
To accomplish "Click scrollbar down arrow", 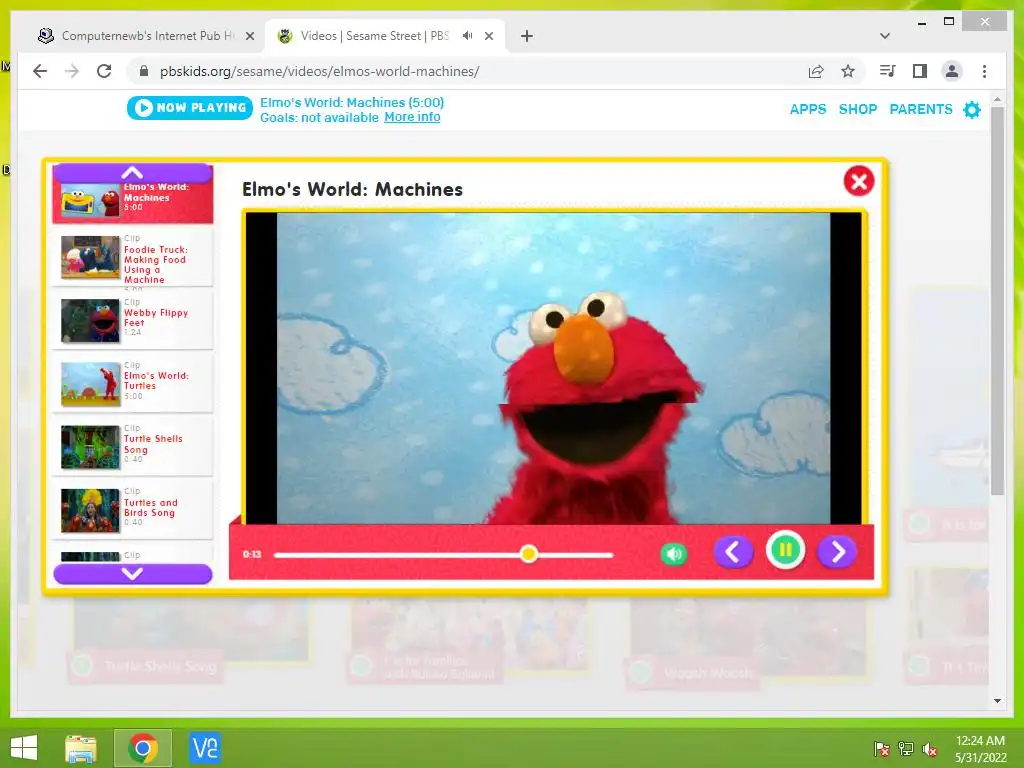I will pos(997,701).
